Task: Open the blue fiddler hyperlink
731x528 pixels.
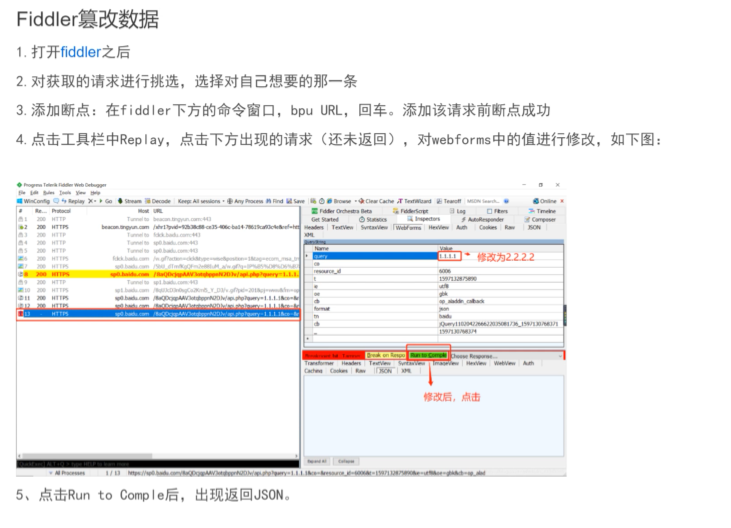Action: (x=81, y=52)
